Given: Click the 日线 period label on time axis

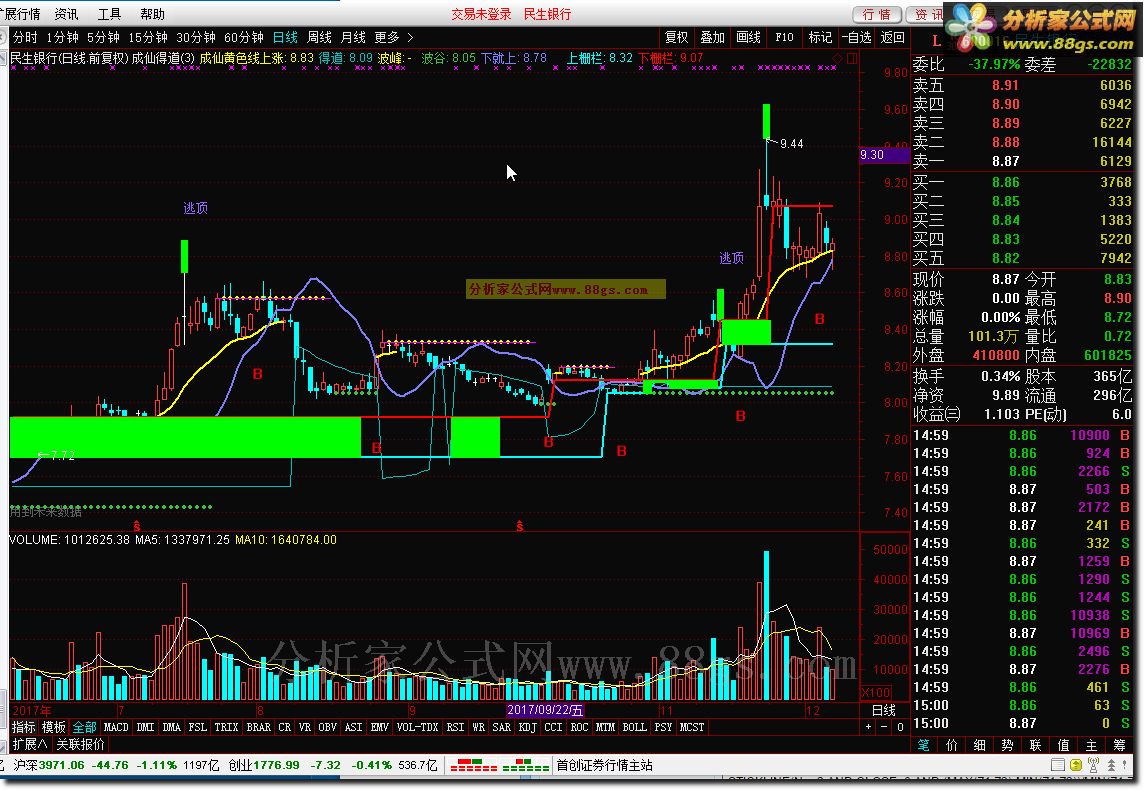Looking at the screenshot, I should [x=884, y=710].
